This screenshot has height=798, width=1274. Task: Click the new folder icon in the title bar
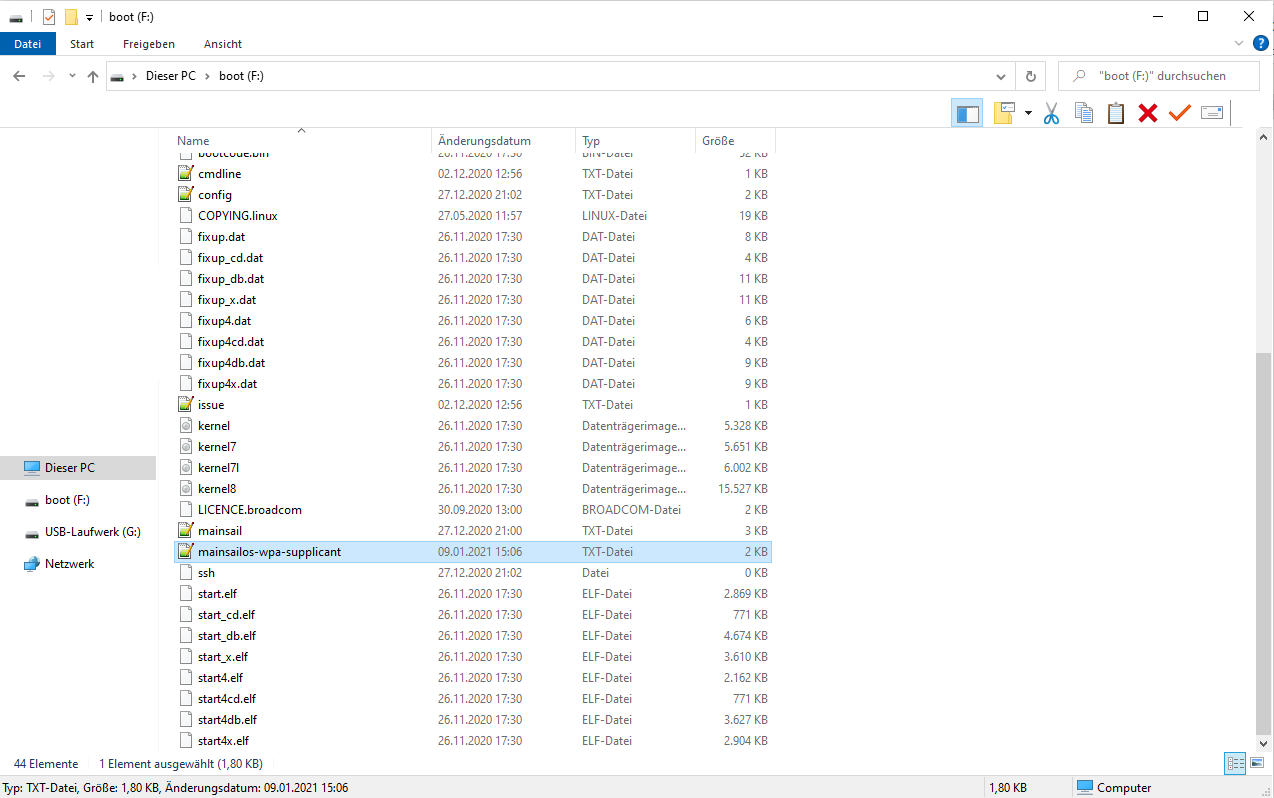(70, 17)
